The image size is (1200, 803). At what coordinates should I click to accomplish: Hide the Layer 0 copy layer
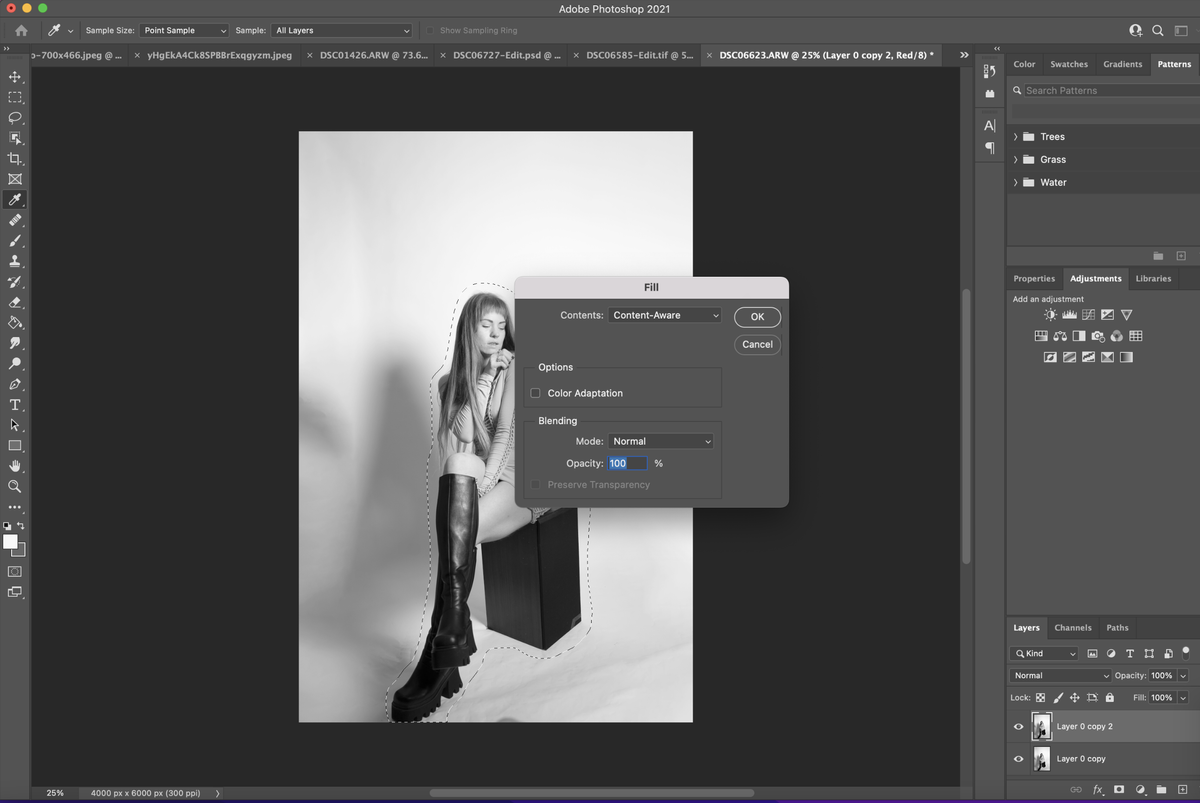(1018, 758)
